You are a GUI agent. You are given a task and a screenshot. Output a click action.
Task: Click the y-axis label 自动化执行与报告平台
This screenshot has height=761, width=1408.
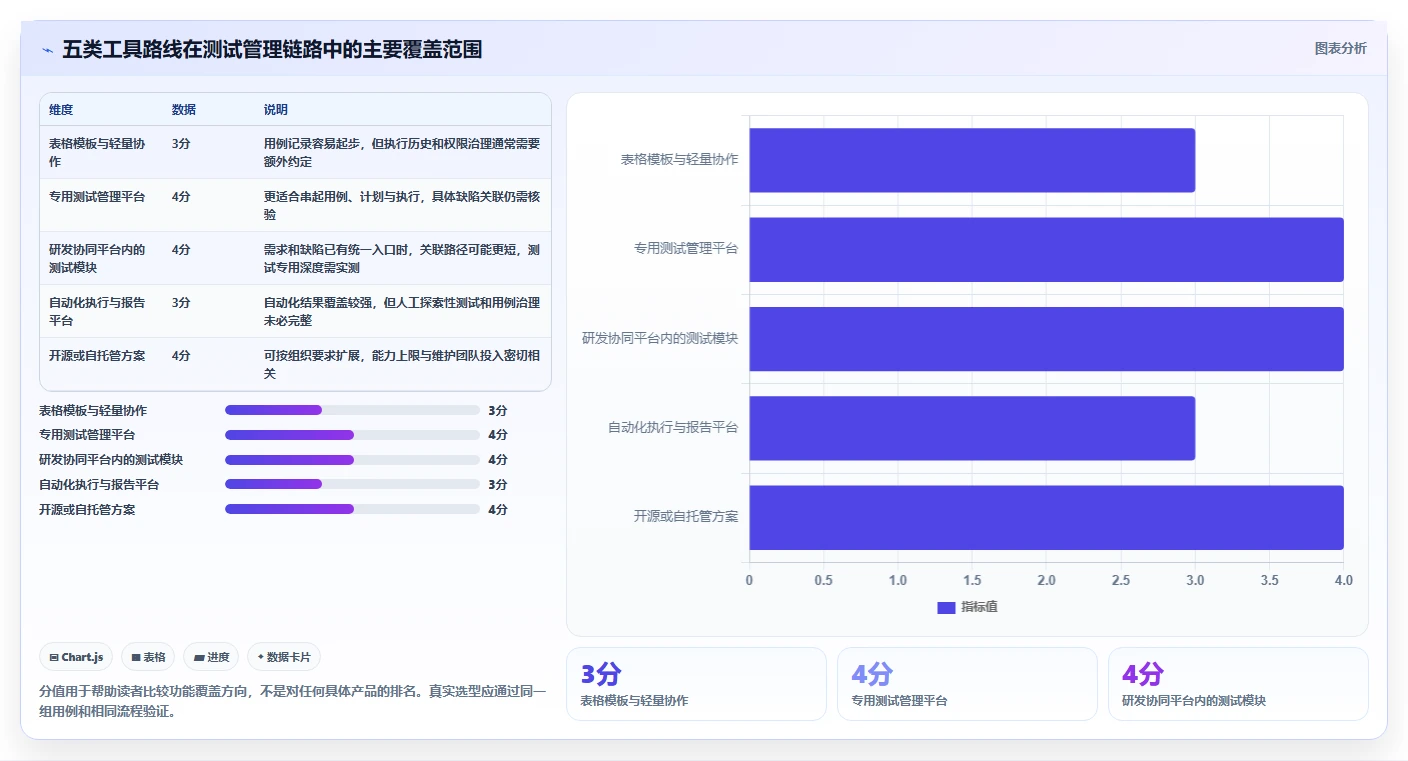[x=673, y=428]
